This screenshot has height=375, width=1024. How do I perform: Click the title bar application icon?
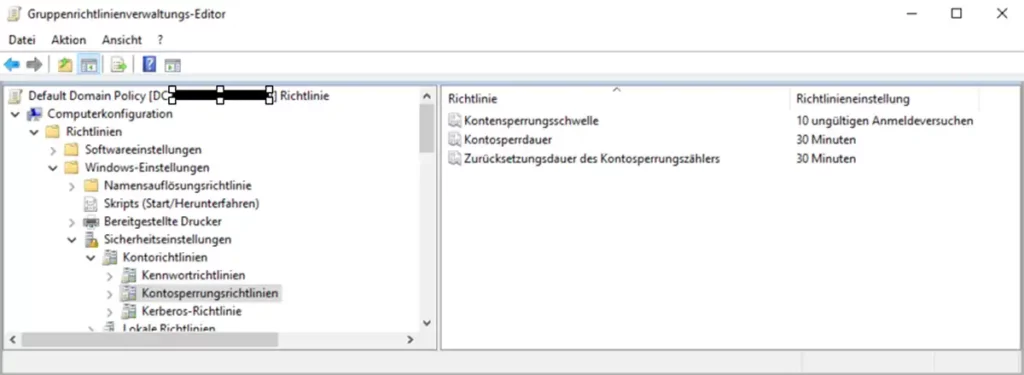[x=14, y=14]
